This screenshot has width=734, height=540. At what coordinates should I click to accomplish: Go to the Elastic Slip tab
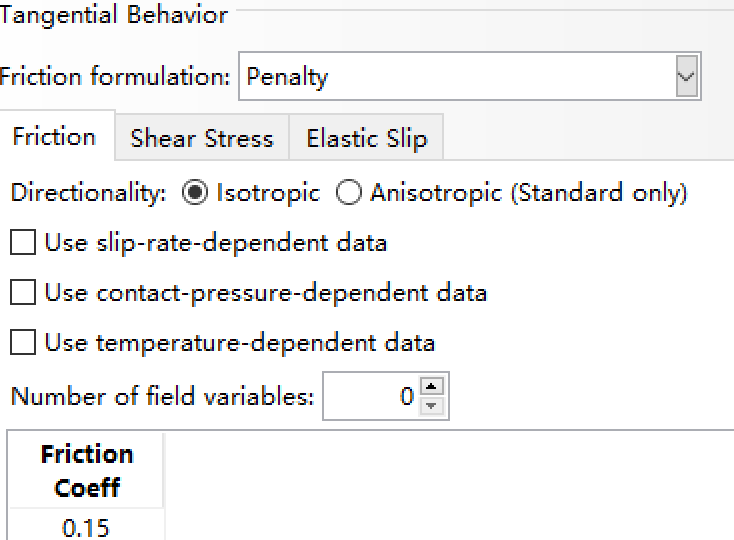tap(366, 139)
